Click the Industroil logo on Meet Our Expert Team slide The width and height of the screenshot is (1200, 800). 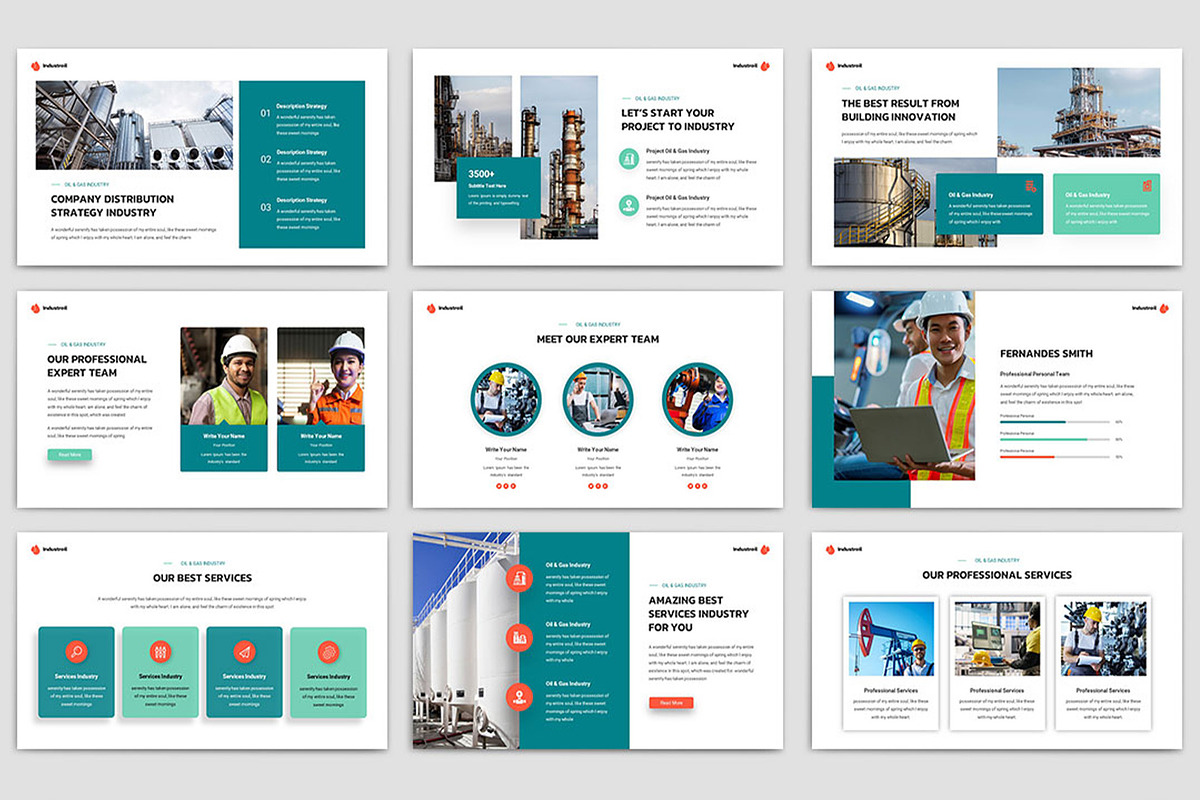point(445,308)
